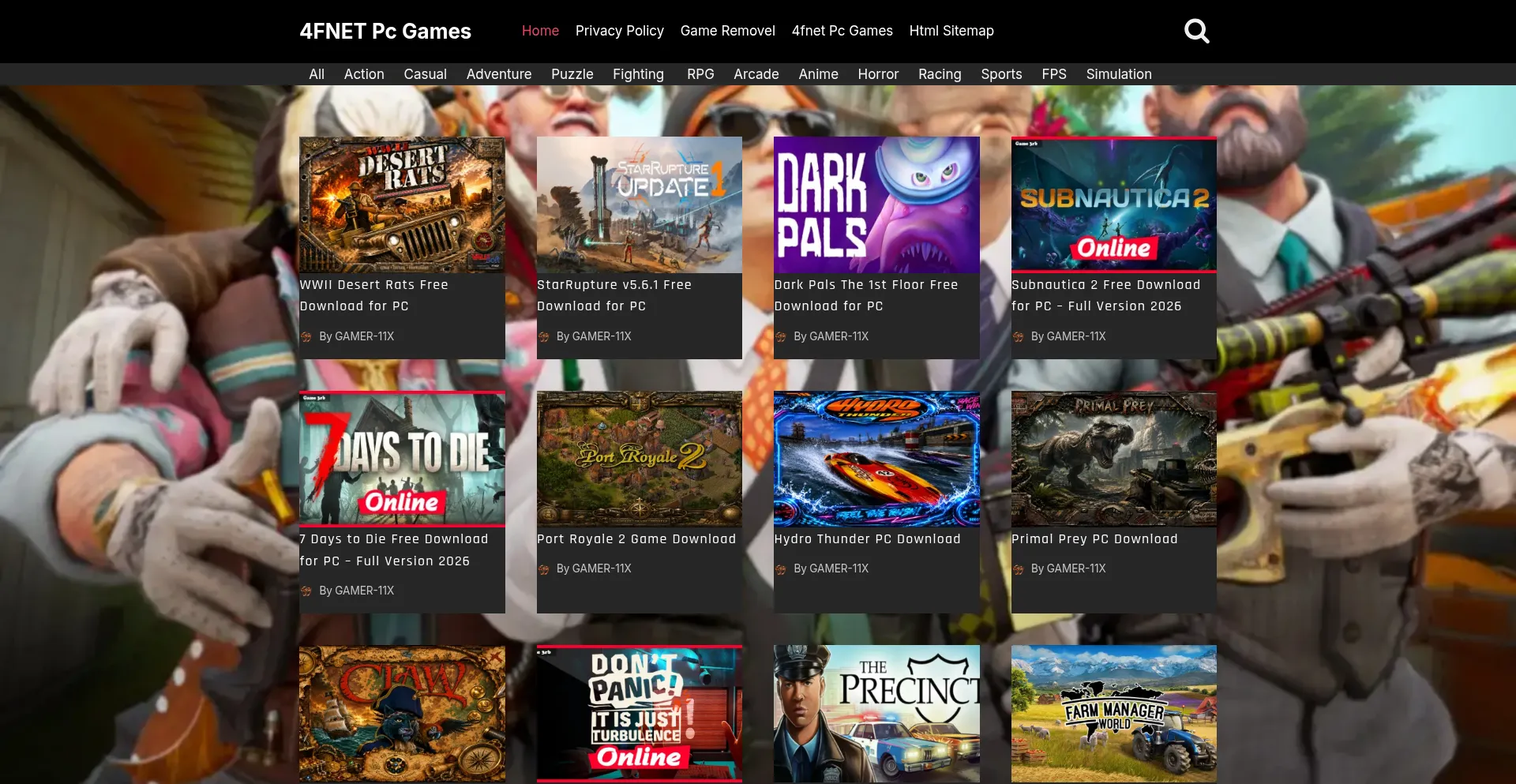Viewport: 1516px width, 784px height.
Task: Click author avatar icon under Hydro Thunder
Action: 781,569
